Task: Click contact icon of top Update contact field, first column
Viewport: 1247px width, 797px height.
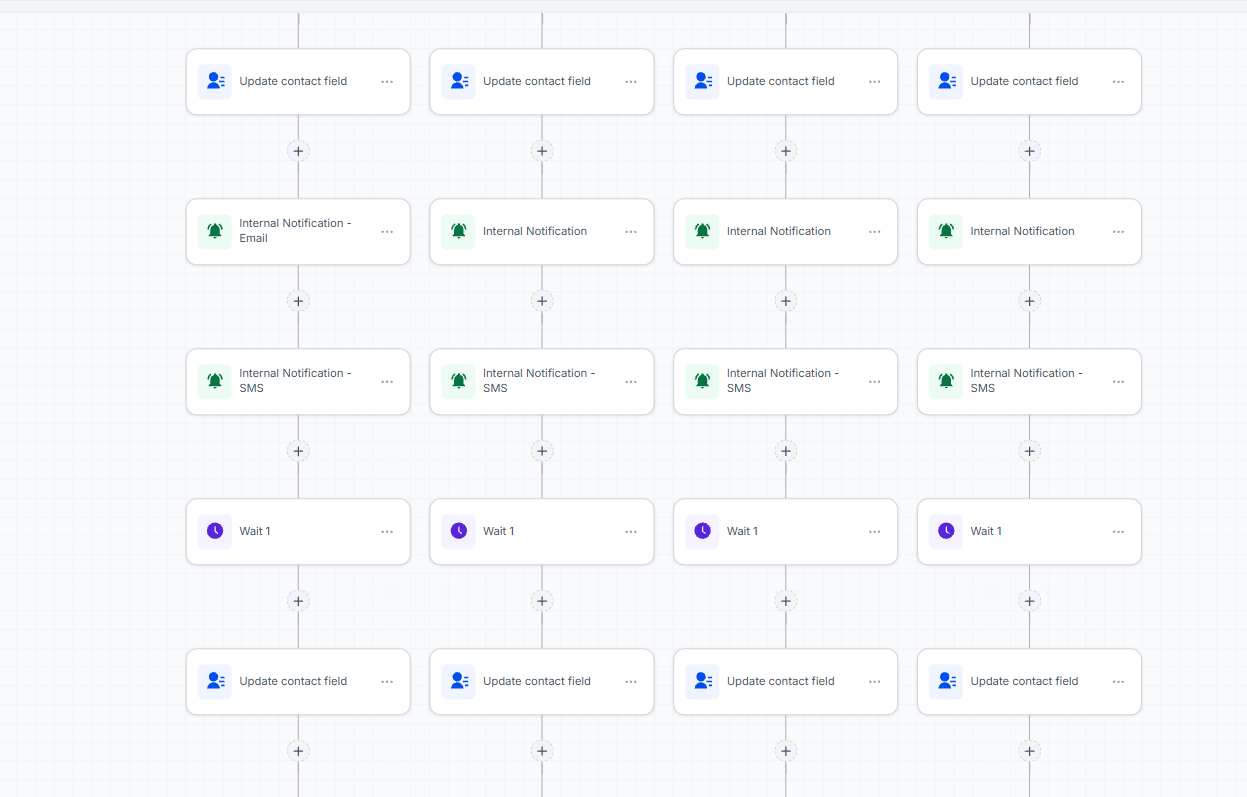Action: tap(215, 81)
